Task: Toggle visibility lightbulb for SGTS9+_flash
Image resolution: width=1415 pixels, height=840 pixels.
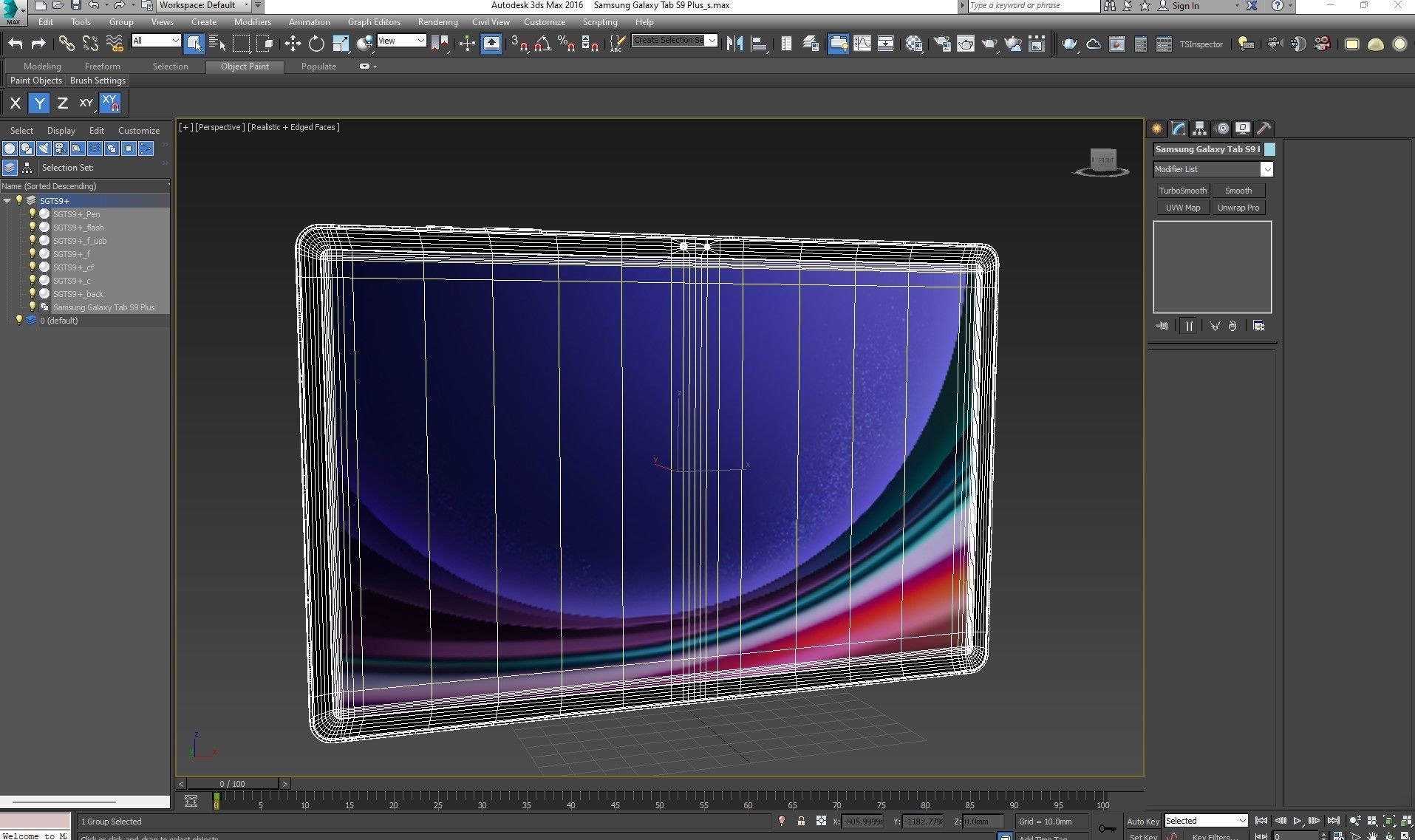Action: pos(32,227)
